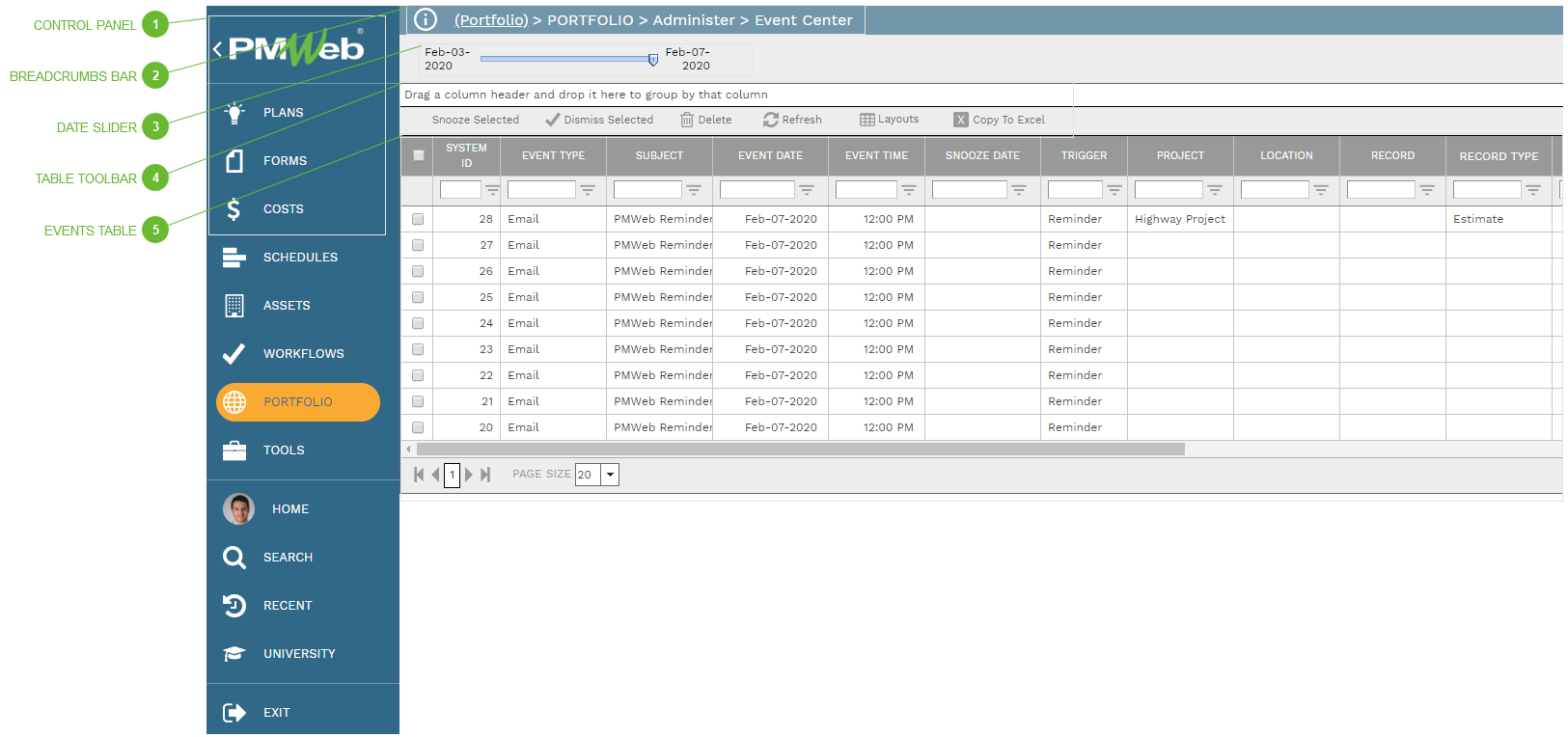Click the Subject column filter input field
Image resolution: width=1568 pixels, height=737 pixels.
coord(647,190)
